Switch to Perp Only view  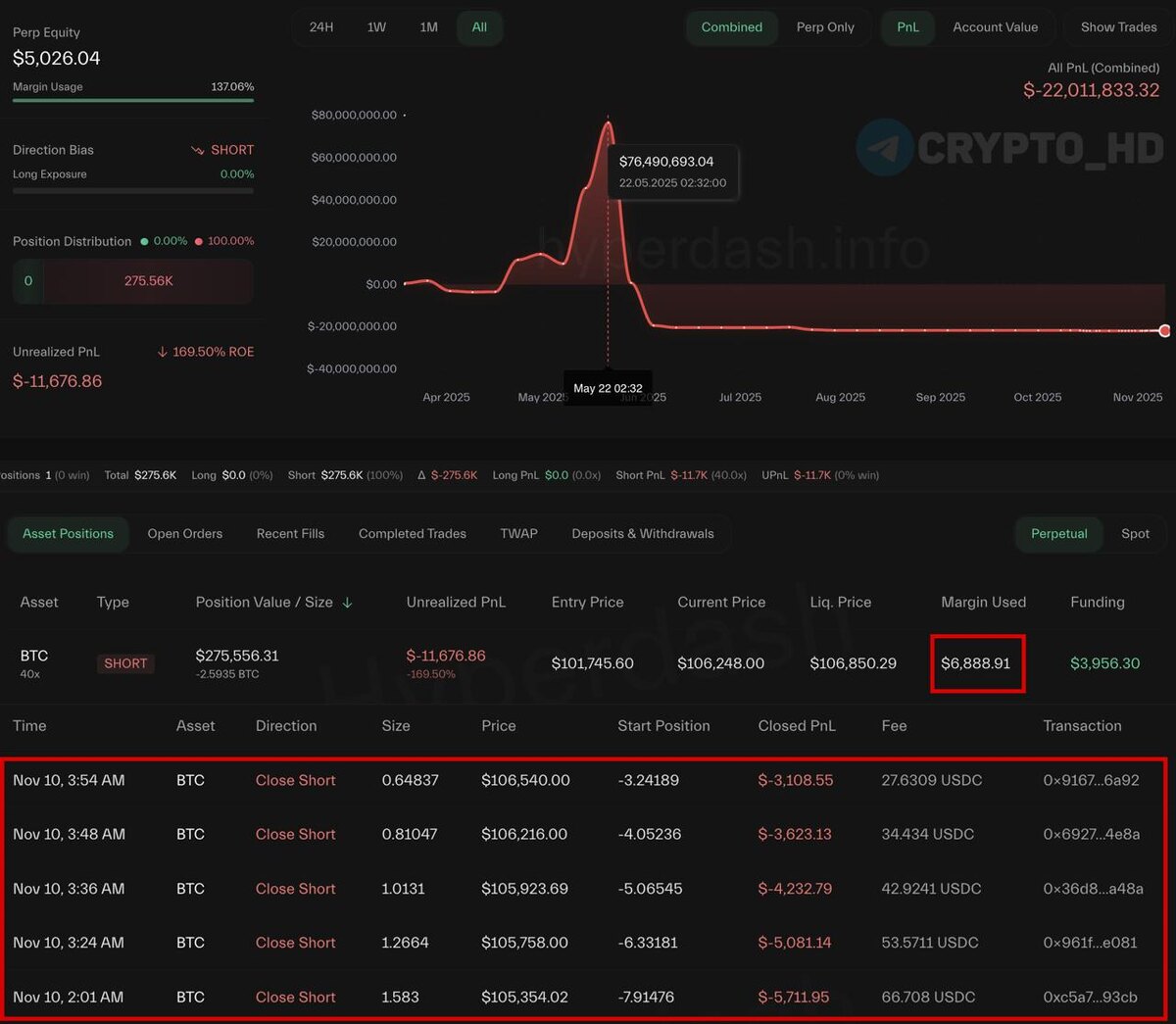pos(825,27)
